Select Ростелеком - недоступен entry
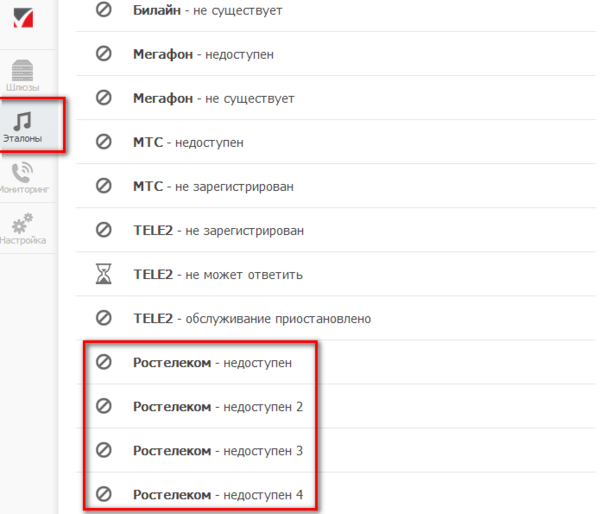 212,362
